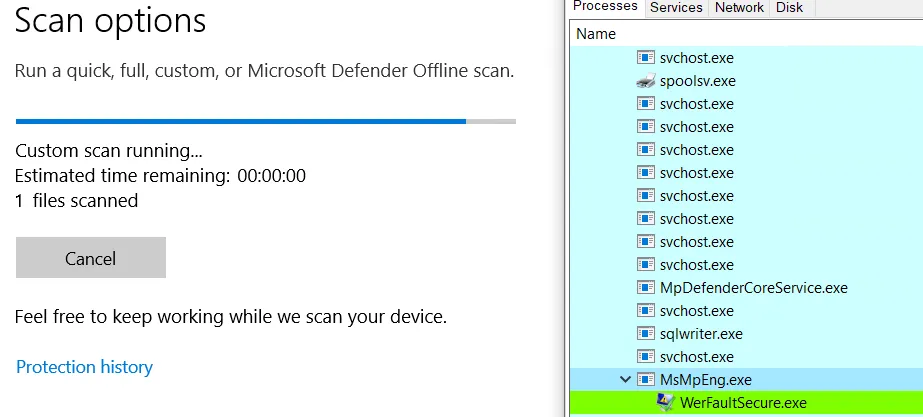Open the Disk tab
923x417 pixels.
789,7
